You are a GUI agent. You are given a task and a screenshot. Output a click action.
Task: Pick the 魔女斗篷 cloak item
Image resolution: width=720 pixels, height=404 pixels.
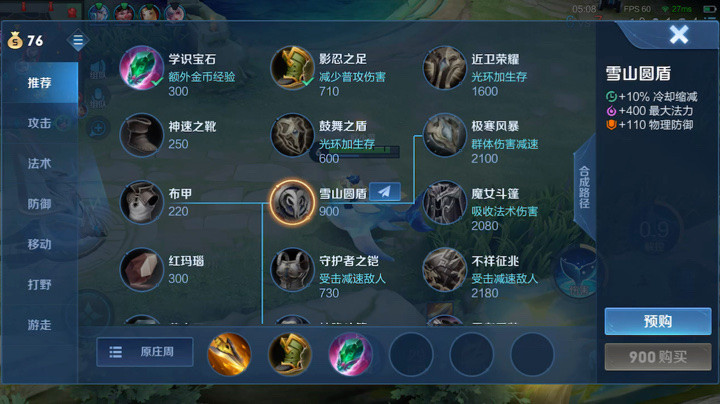click(444, 202)
